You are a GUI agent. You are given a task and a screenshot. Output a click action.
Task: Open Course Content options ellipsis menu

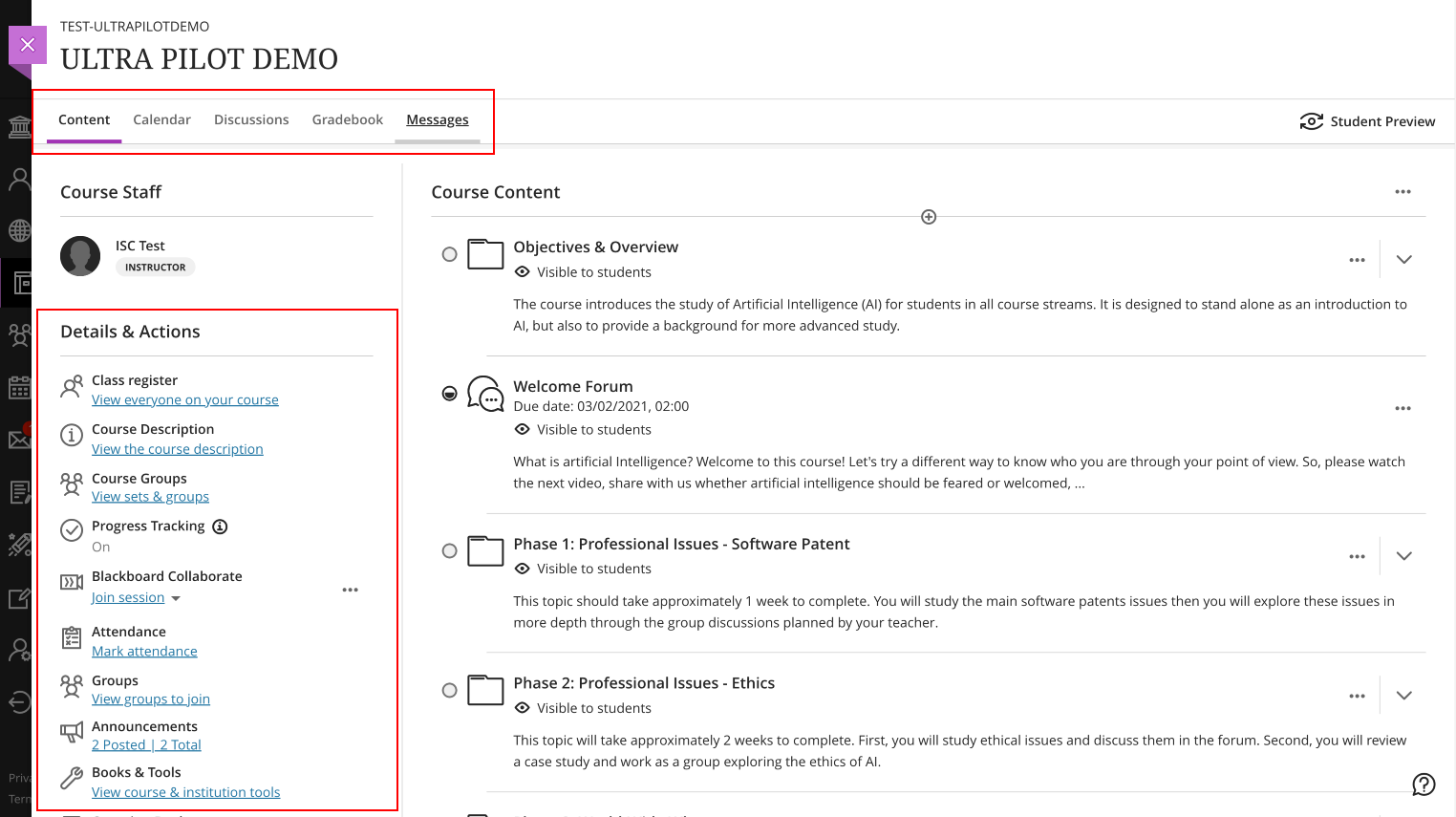tap(1402, 192)
